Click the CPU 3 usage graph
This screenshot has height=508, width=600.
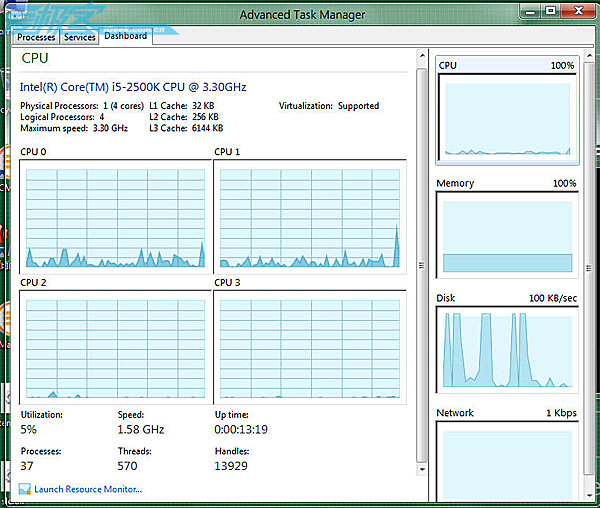pos(309,348)
